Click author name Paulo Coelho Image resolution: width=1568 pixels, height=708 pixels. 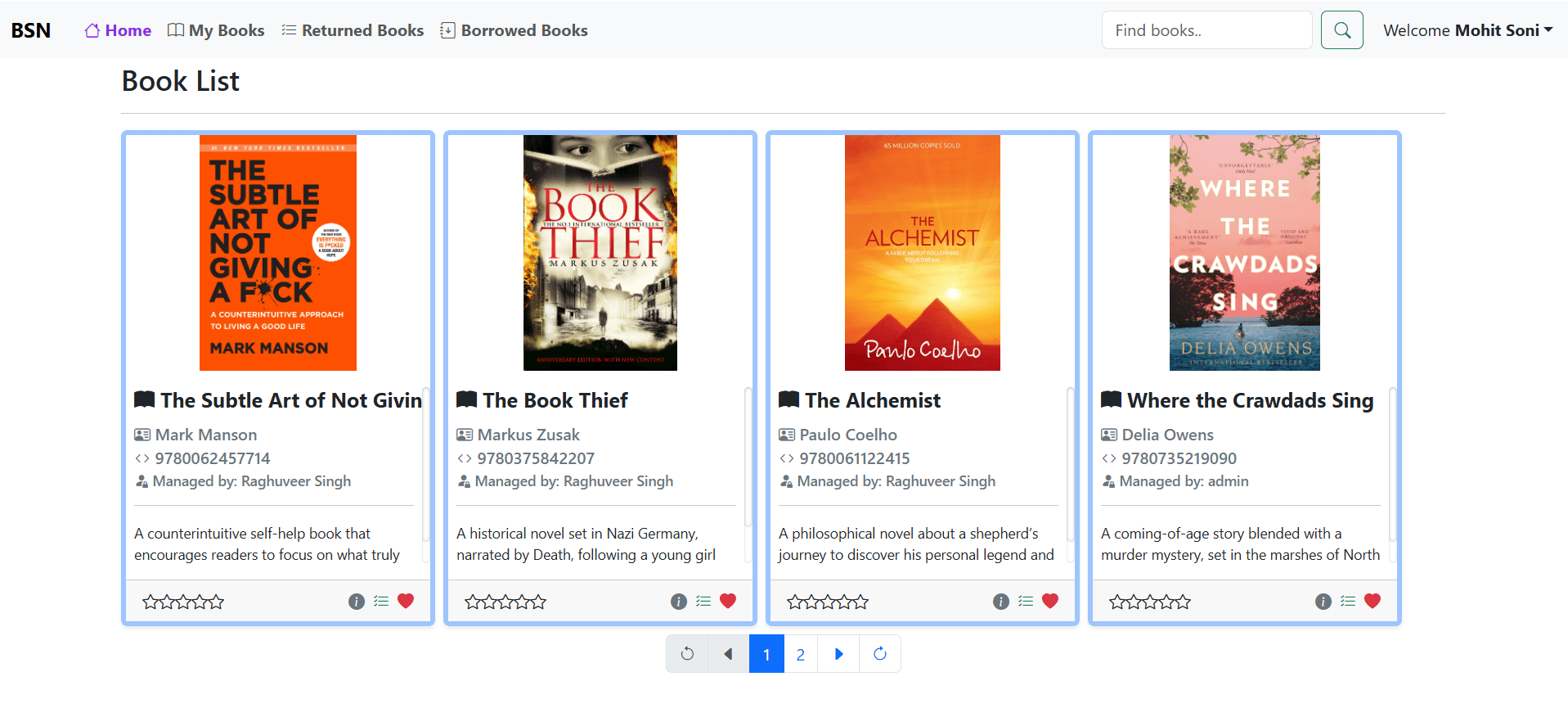848,435
